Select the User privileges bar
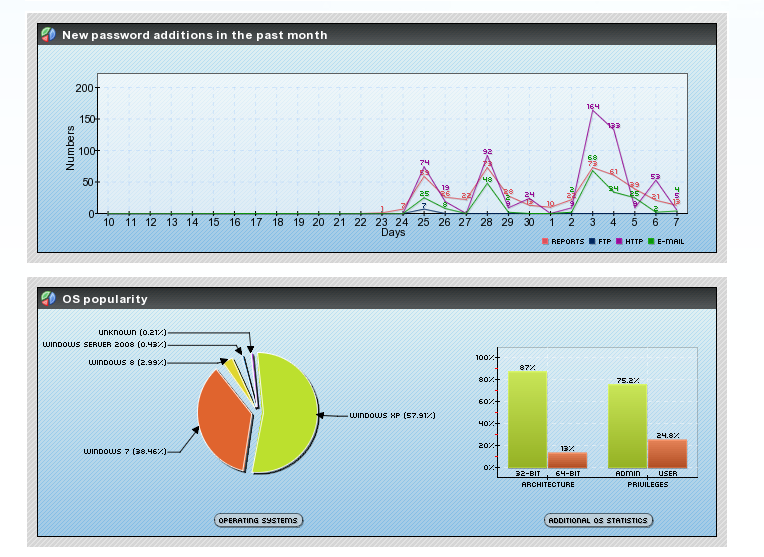The image size is (764, 557). click(x=668, y=454)
